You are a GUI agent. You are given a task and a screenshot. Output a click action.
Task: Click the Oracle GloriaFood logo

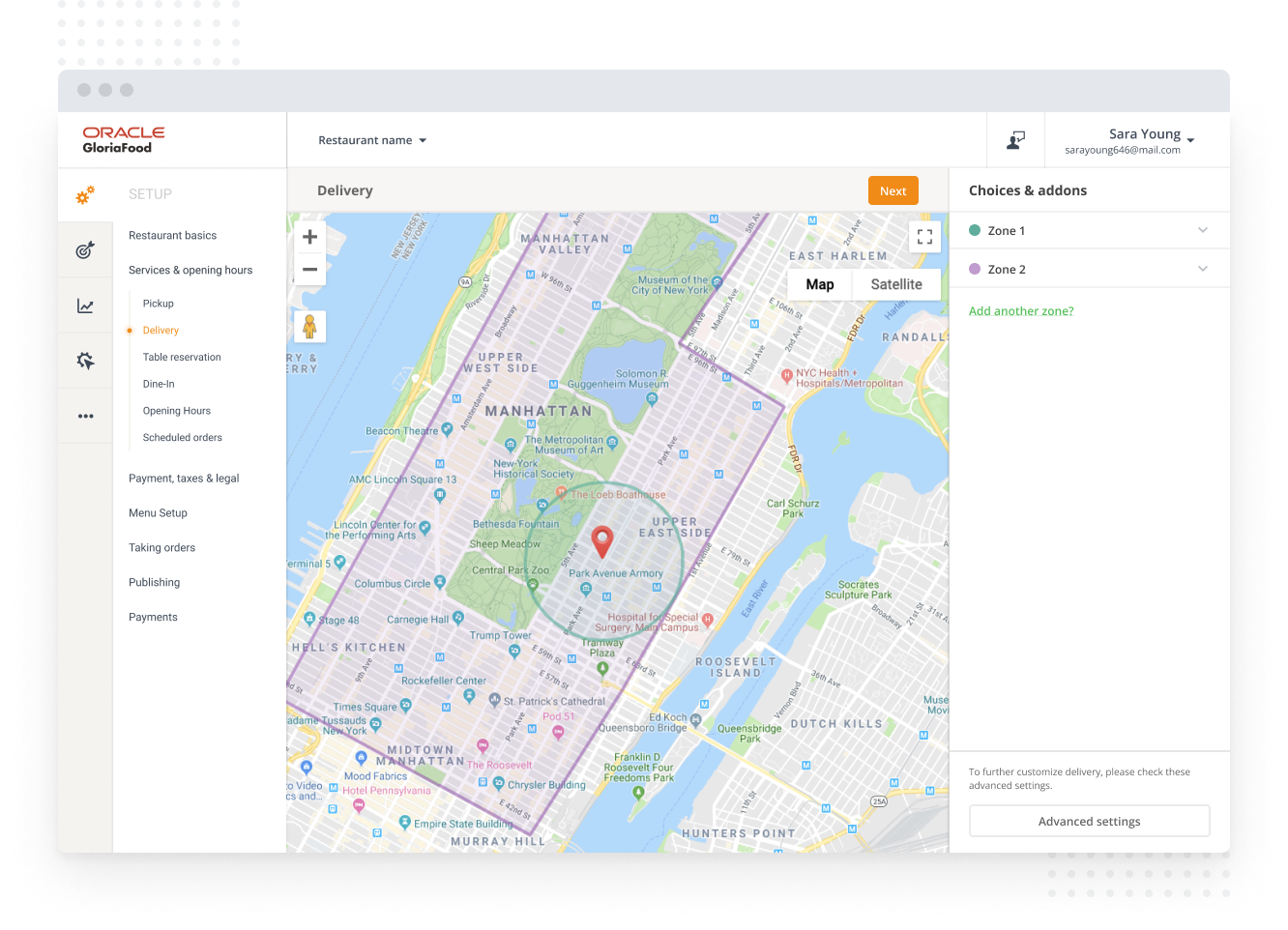pyautogui.click(x=124, y=140)
